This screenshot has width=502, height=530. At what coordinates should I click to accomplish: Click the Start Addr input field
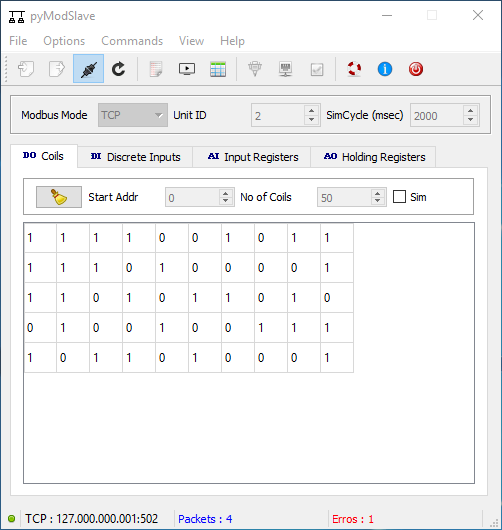(x=192, y=197)
